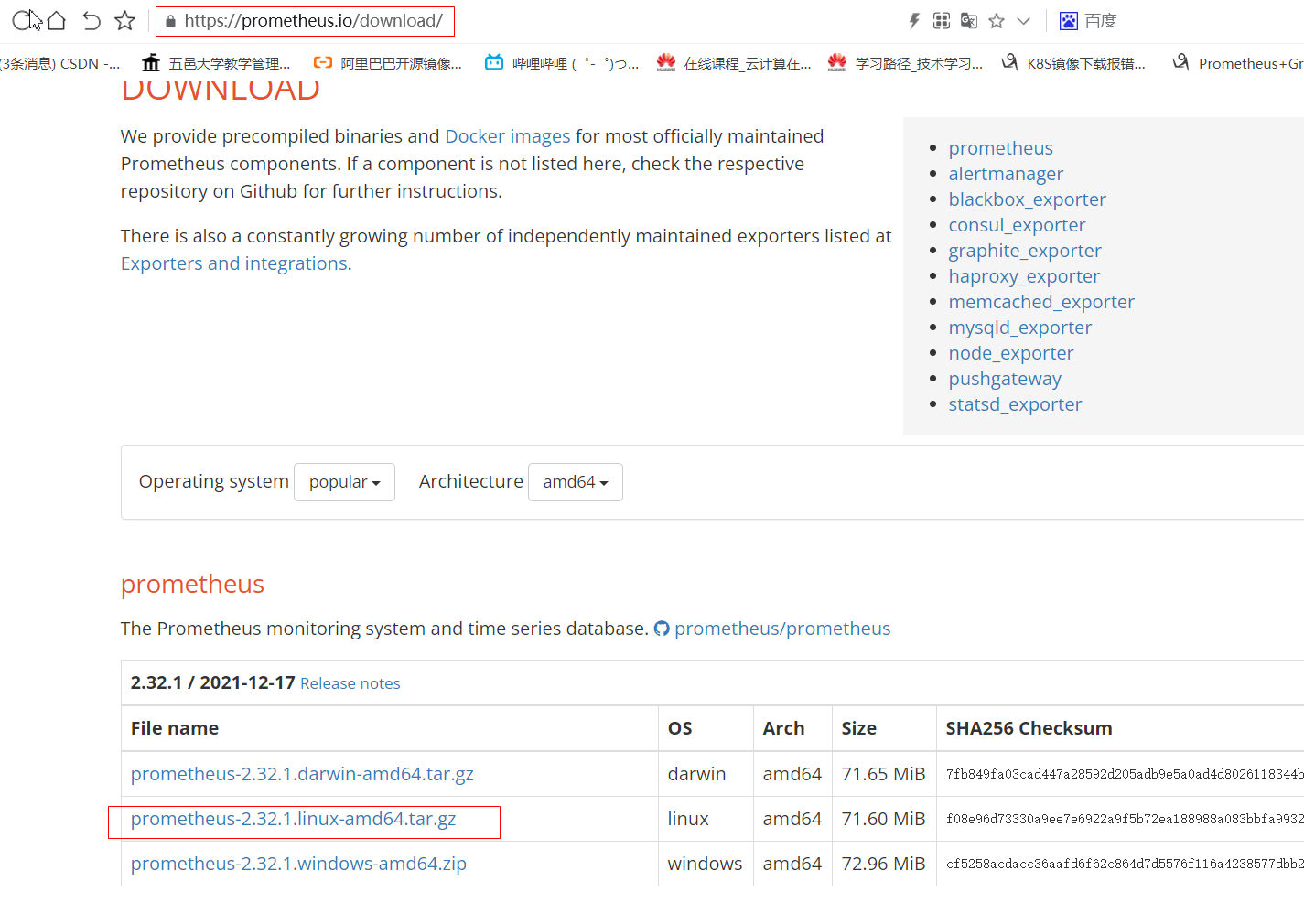
Task: Open the 五邑大学教学管理 bookmark
Action: point(216,63)
